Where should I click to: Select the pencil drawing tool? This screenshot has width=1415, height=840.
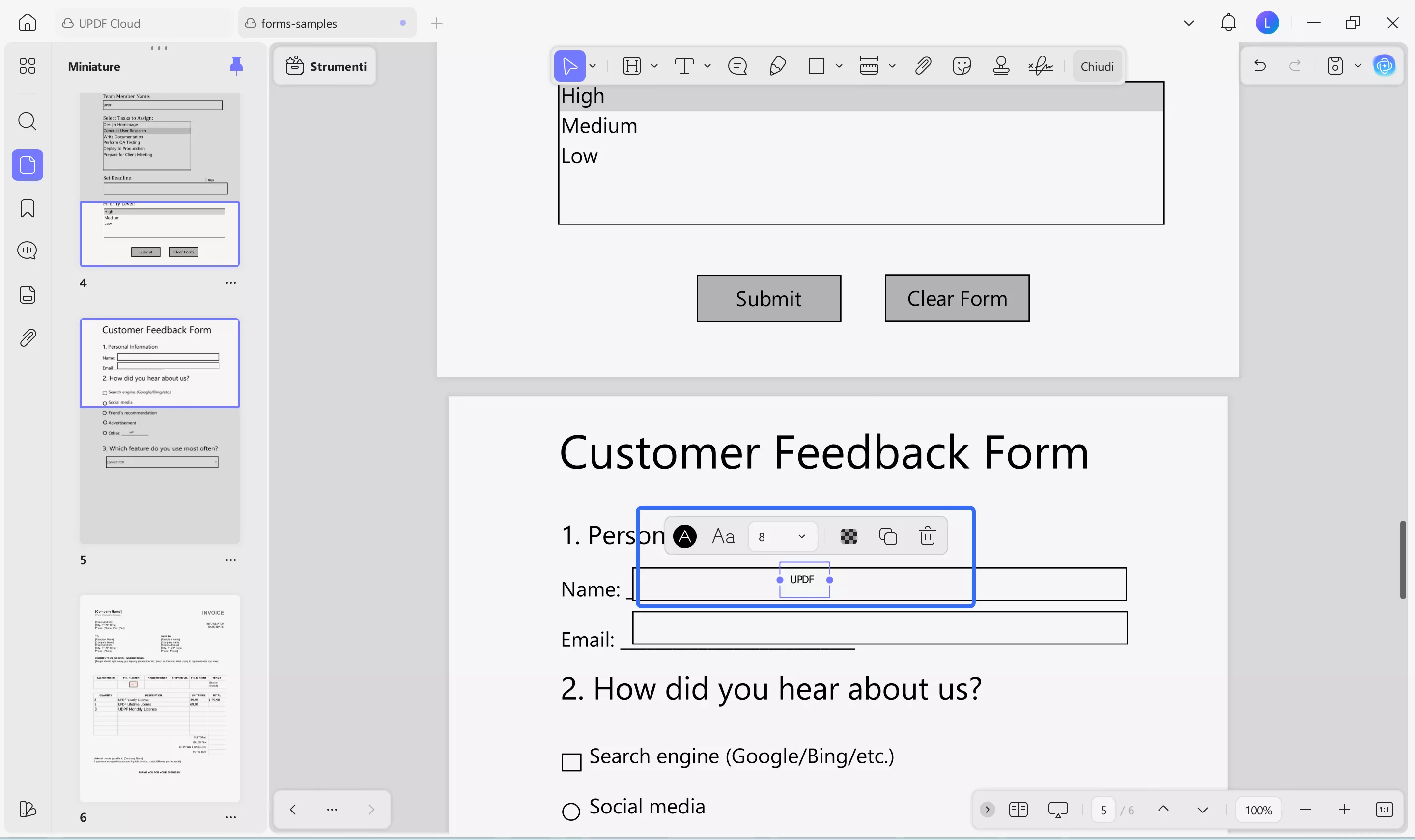click(777, 66)
